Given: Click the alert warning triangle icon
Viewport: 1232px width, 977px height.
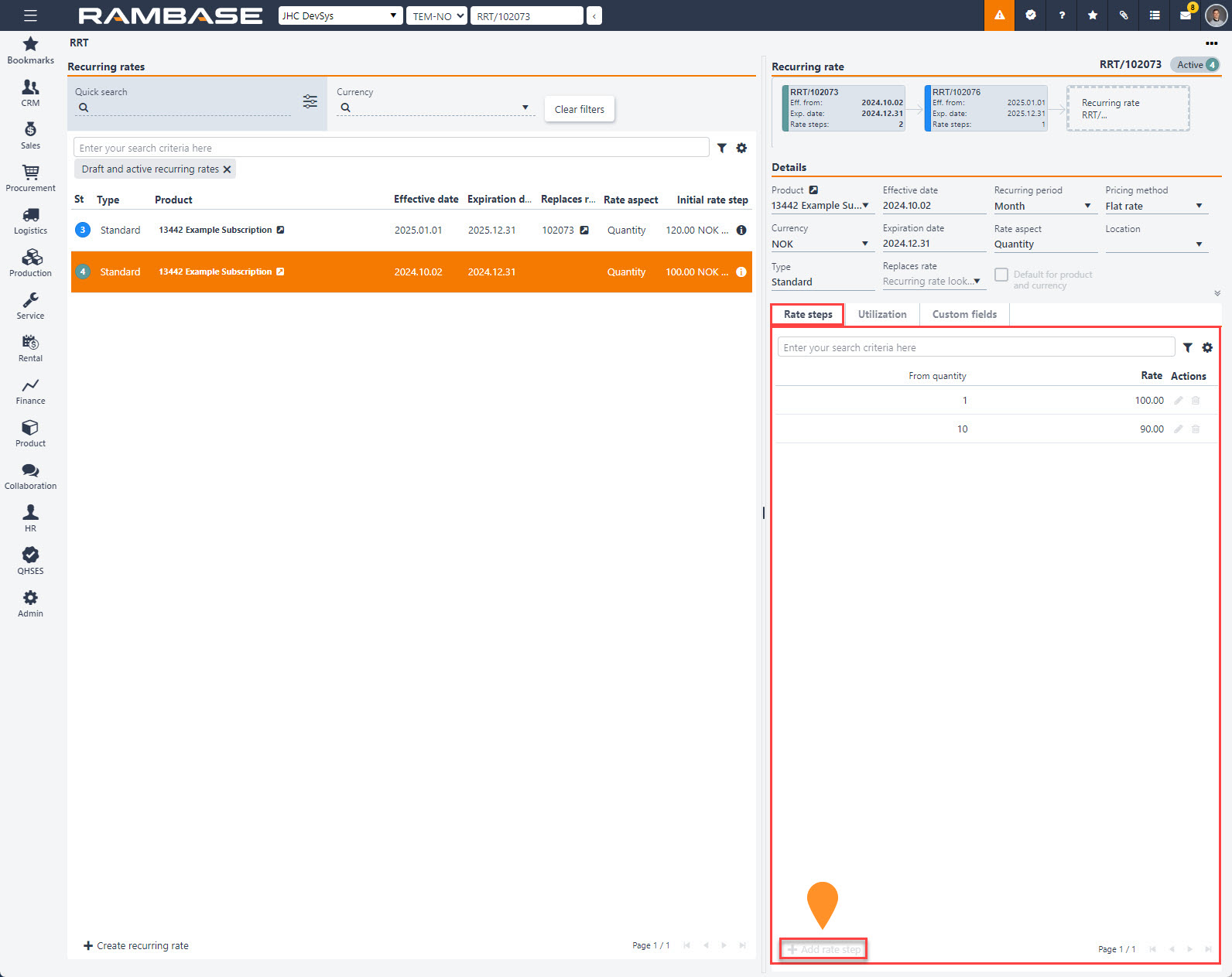Looking at the screenshot, I should 999,15.
